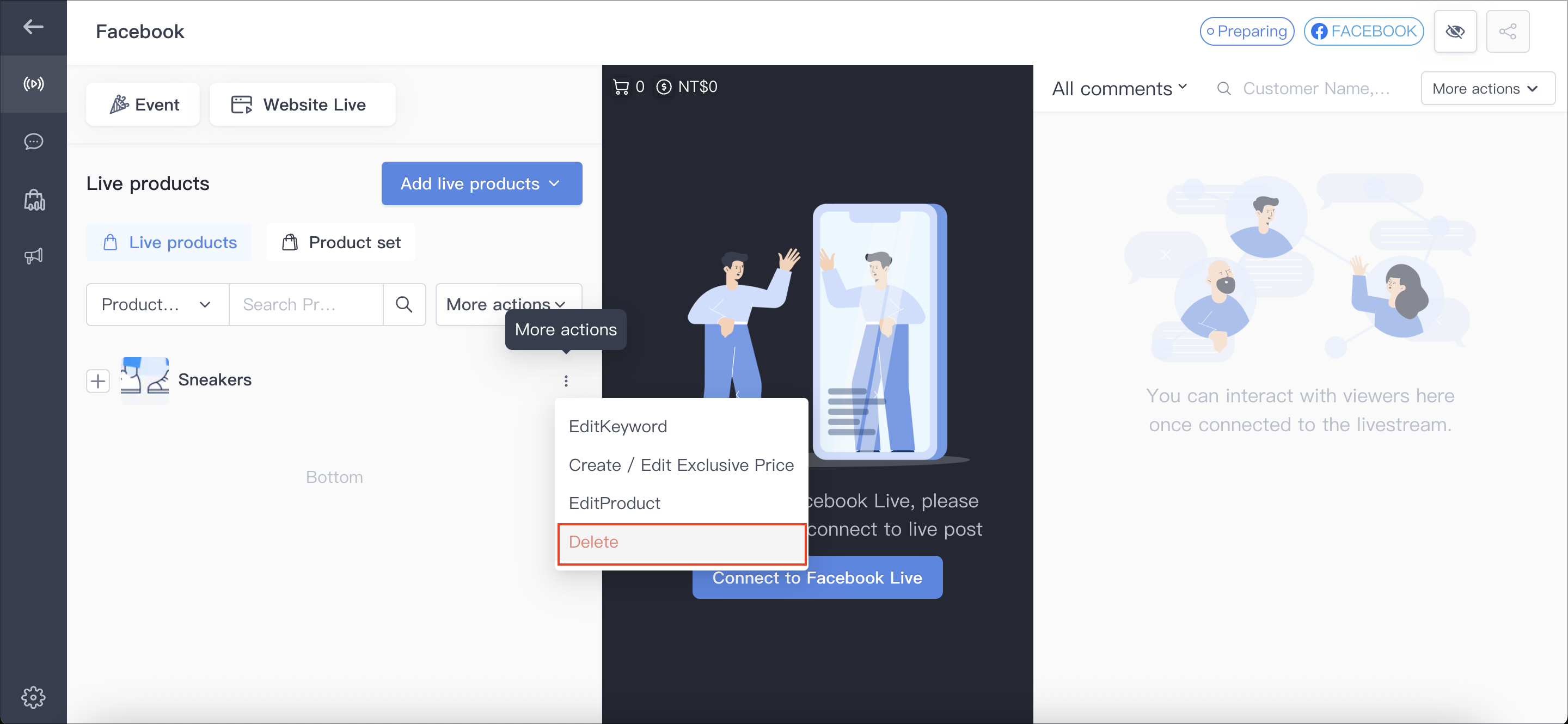
Task: Toggle the hidden-eye visibility button
Action: (x=1455, y=31)
